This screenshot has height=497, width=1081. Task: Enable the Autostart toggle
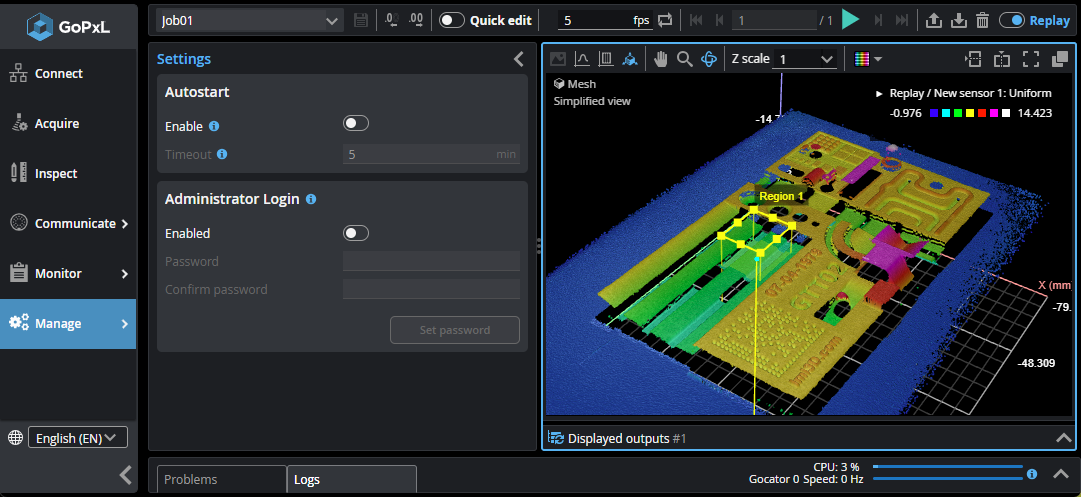tap(355, 123)
